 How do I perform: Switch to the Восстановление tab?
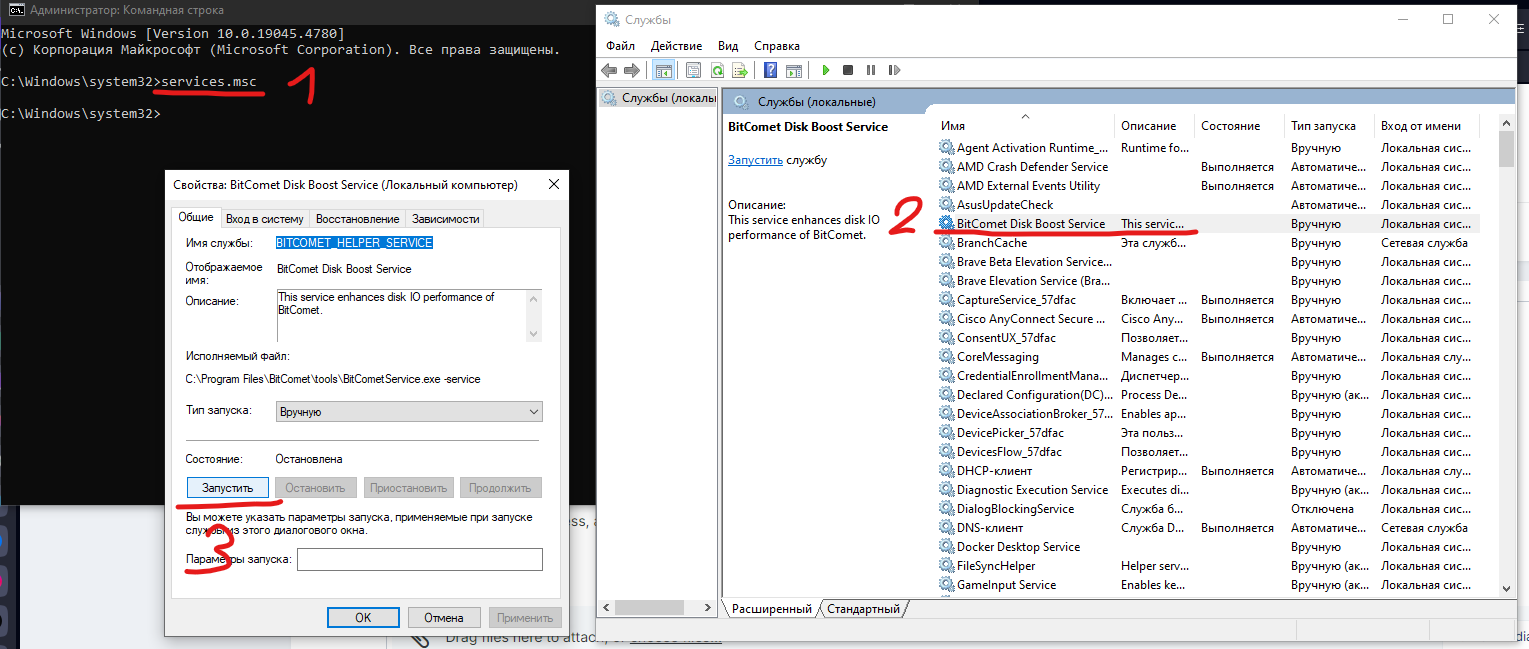point(357,218)
